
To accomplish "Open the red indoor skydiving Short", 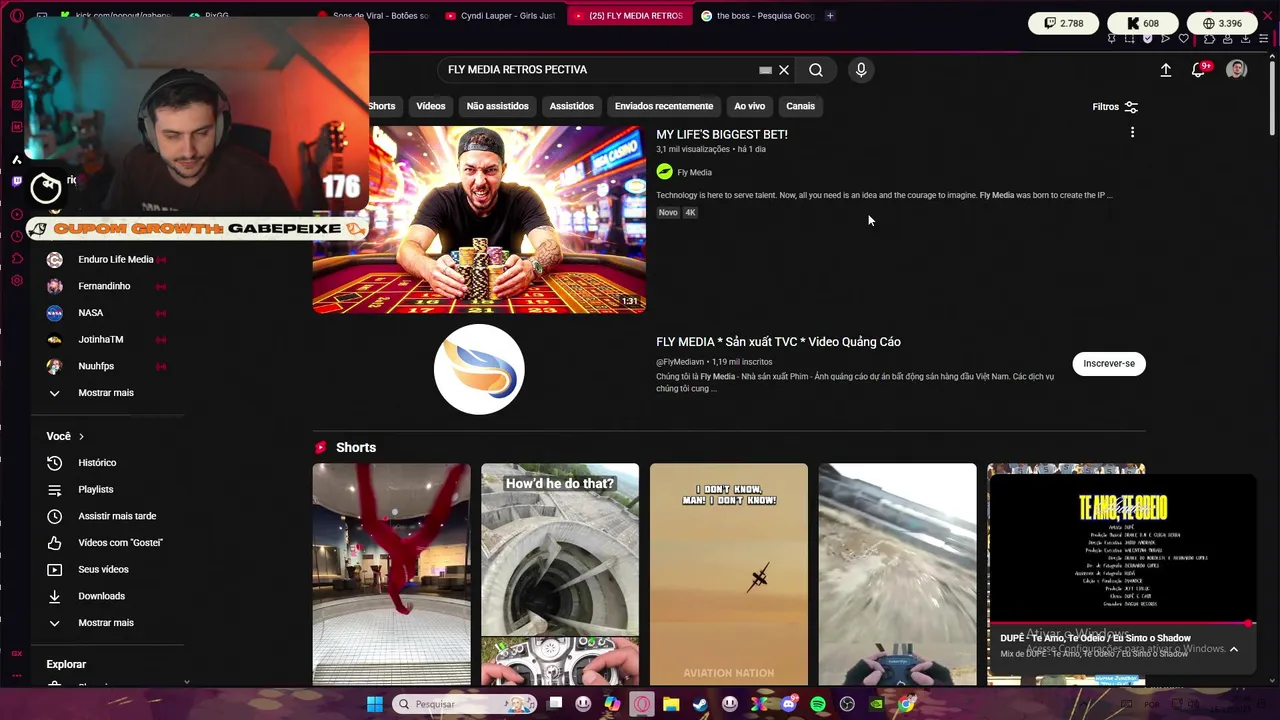I will coord(391,574).
